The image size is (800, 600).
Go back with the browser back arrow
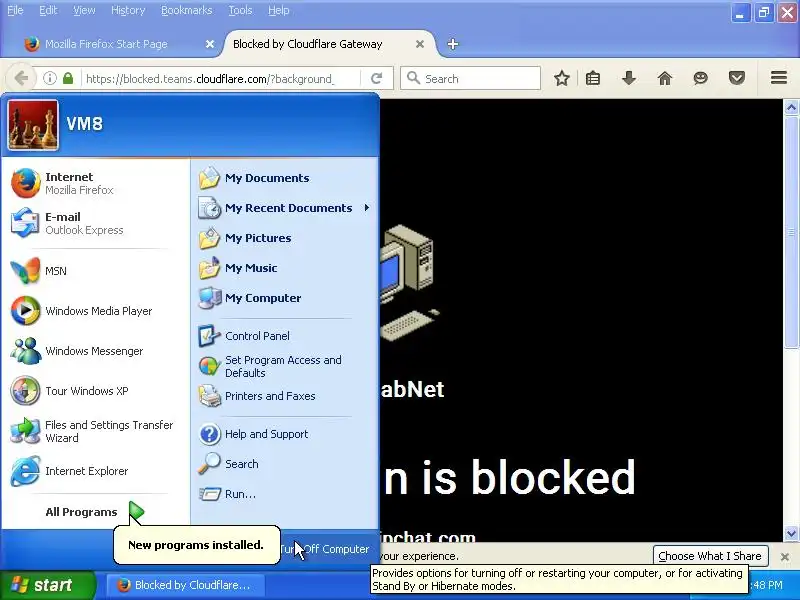coord(21,79)
